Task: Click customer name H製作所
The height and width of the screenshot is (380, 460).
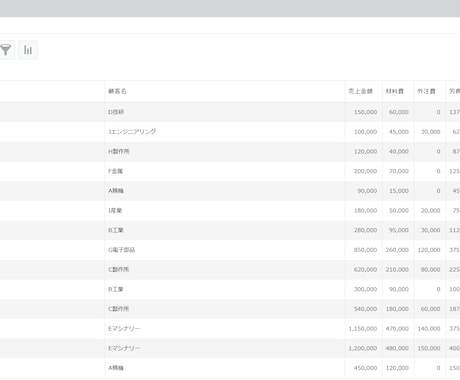Action: click(119, 151)
